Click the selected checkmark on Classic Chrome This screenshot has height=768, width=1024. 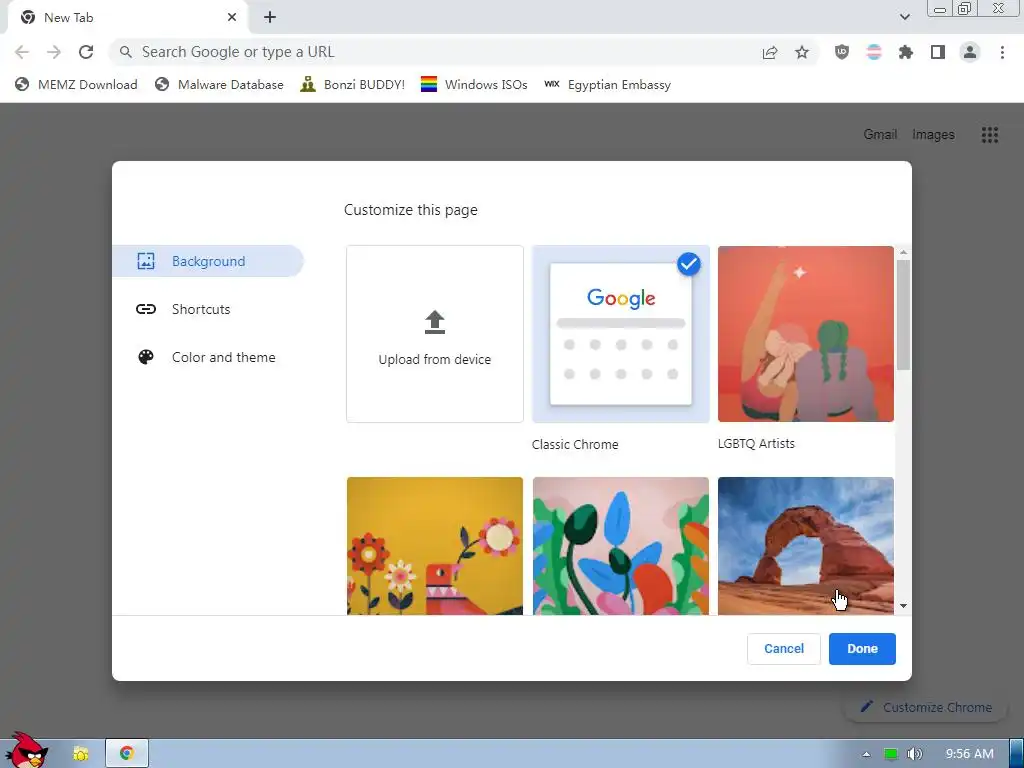688,264
